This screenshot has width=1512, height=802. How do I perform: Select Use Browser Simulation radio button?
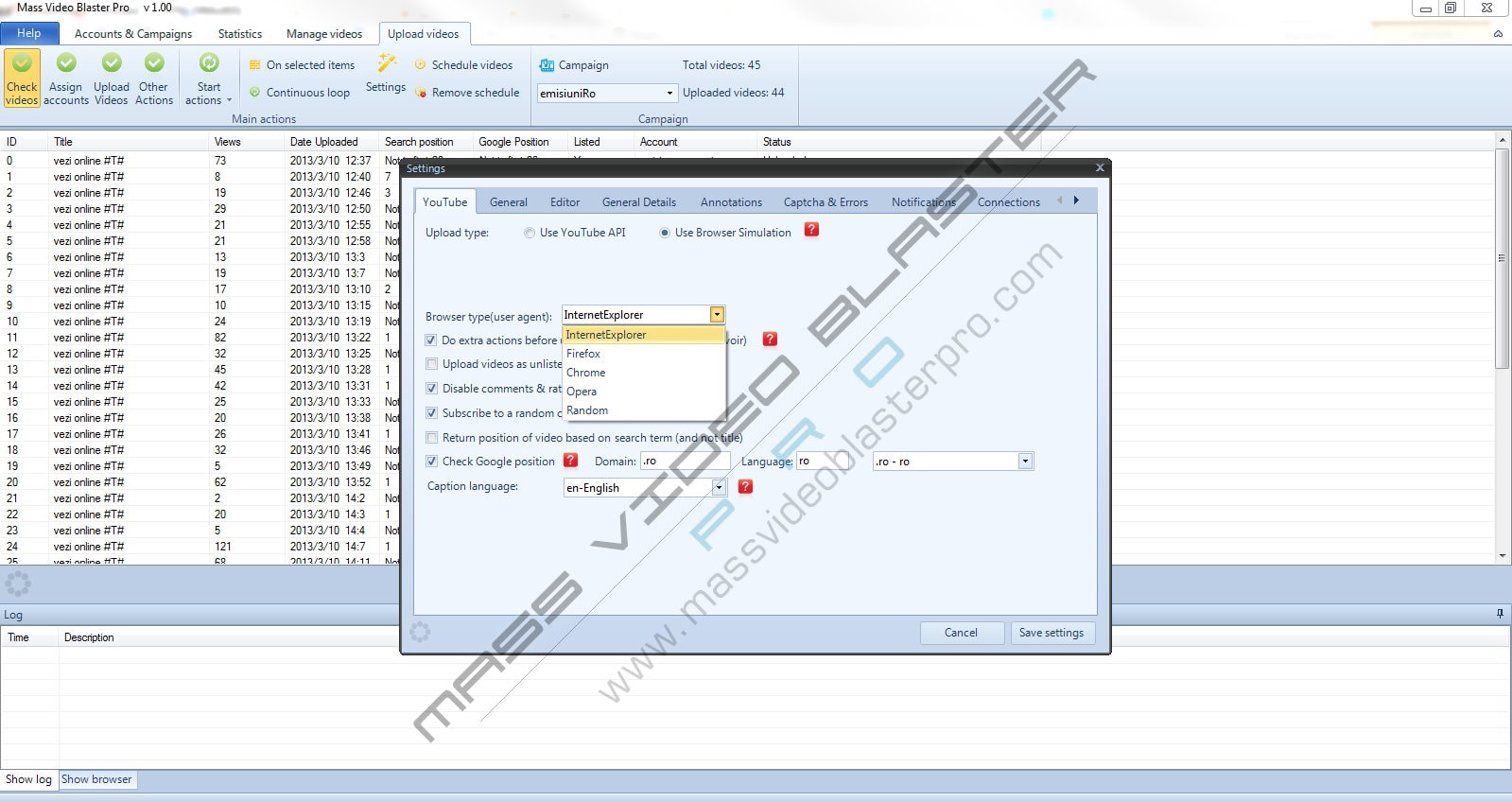(665, 233)
